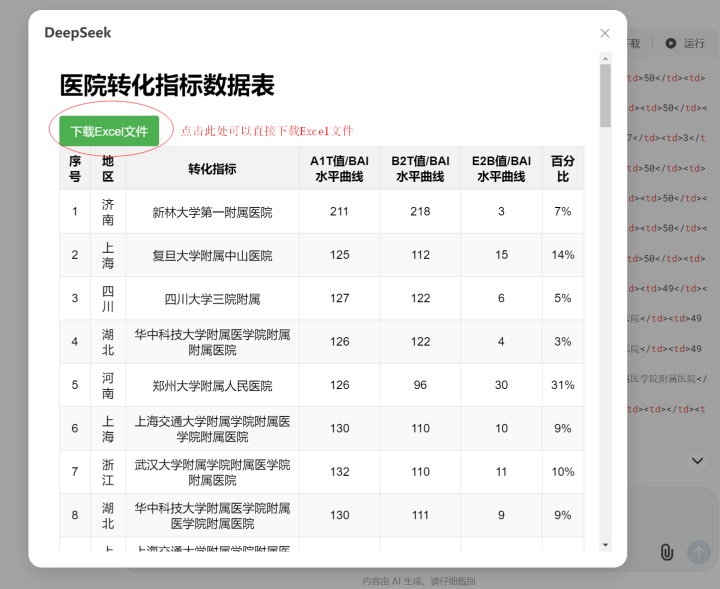Click the 百分比 column header
The height and width of the screenshot is (589, 720).
(x=562, y=168)
